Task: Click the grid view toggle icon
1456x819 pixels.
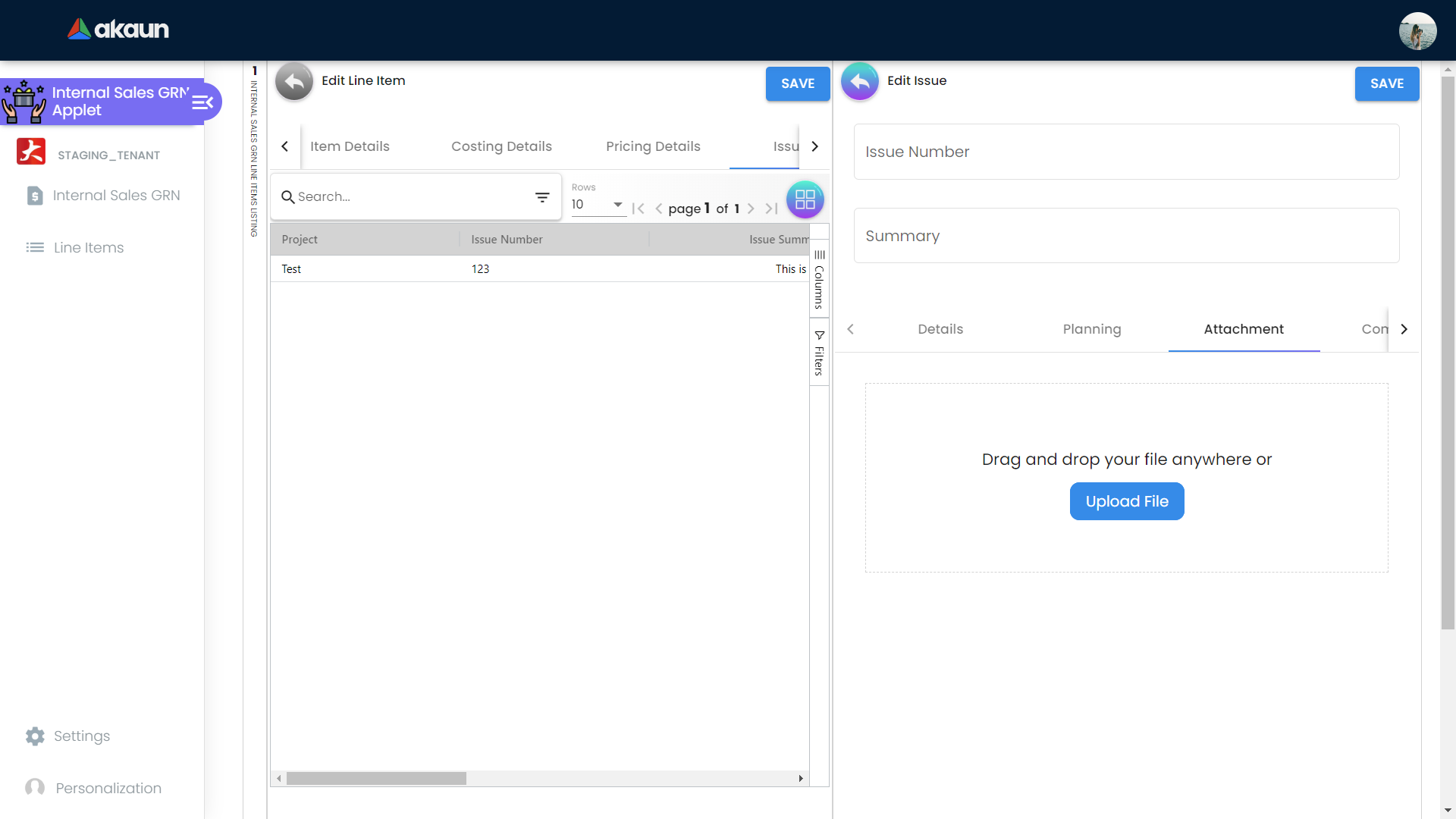Action: (x=805, y=199)
